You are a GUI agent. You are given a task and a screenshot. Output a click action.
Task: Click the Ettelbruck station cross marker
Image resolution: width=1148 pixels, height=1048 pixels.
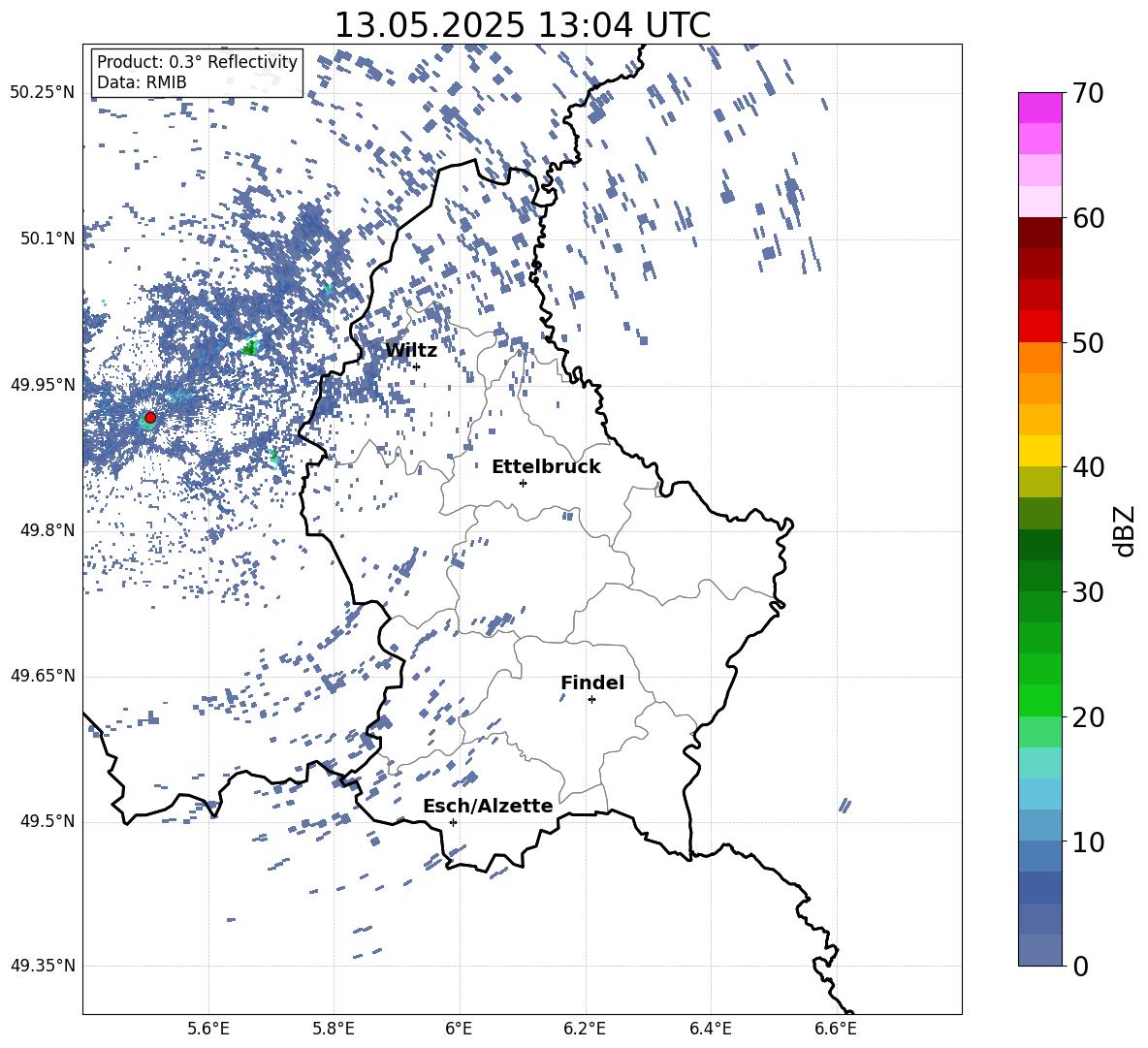(x=523, y=483)
